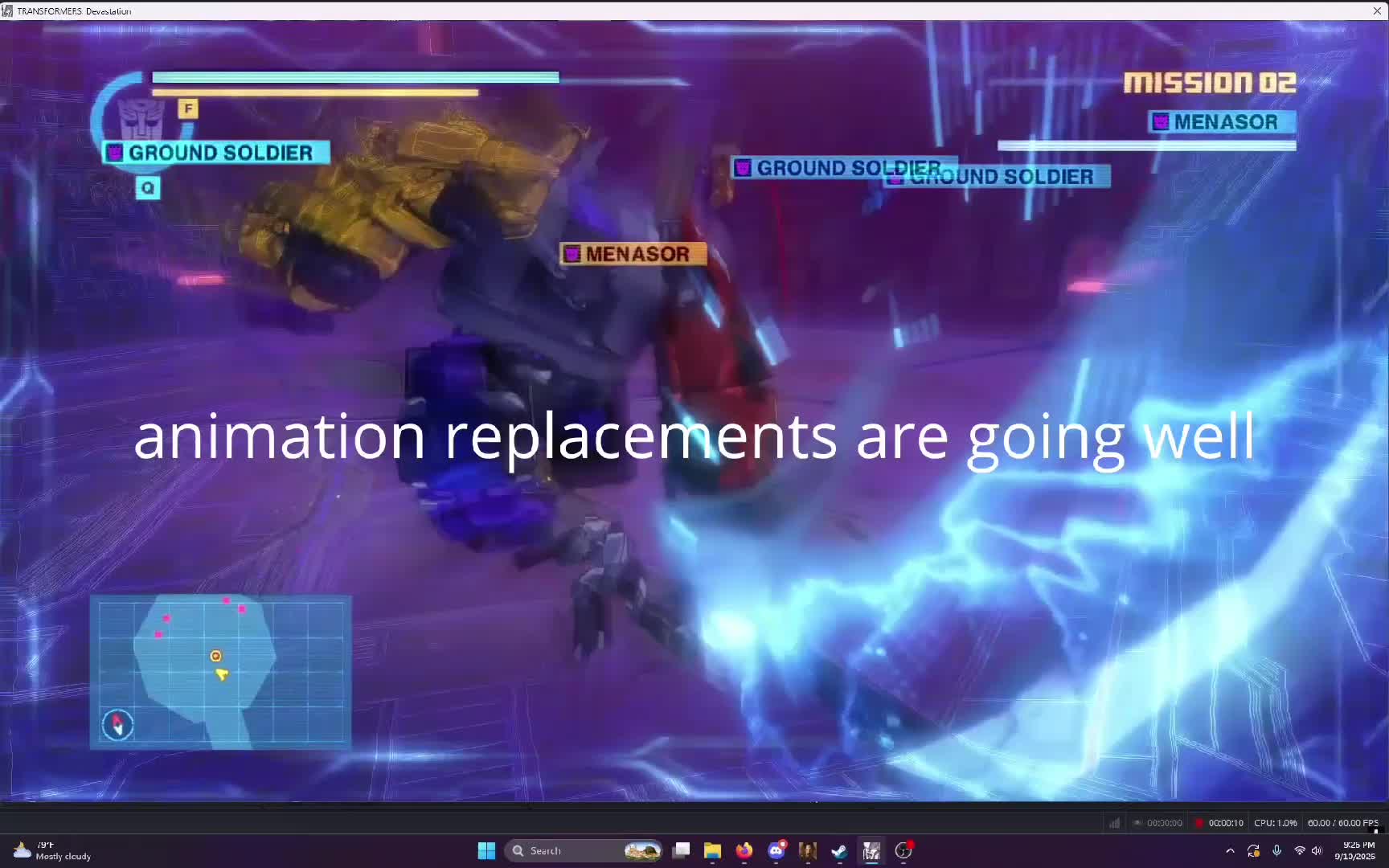Image resolution: width=1389 pixels, height=868 pixels.
Task: Click the cyan MENASOR label under MISSION 02
Action: 1222,122
